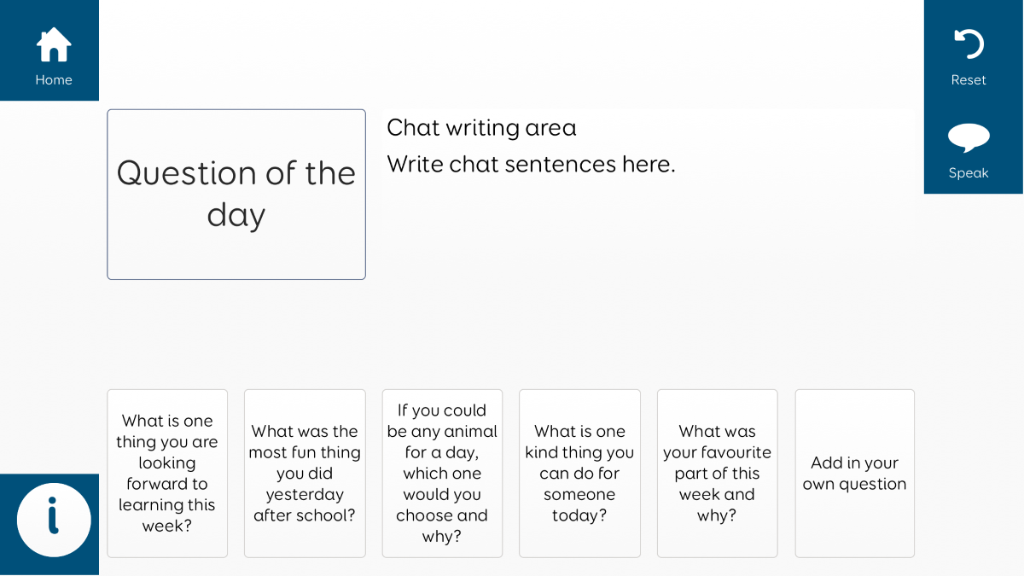Select the 'one kind thing' question
Image resolution: width=1024 pixels, height=576 pixels.
pyautogui.click(x=579, y=473)
